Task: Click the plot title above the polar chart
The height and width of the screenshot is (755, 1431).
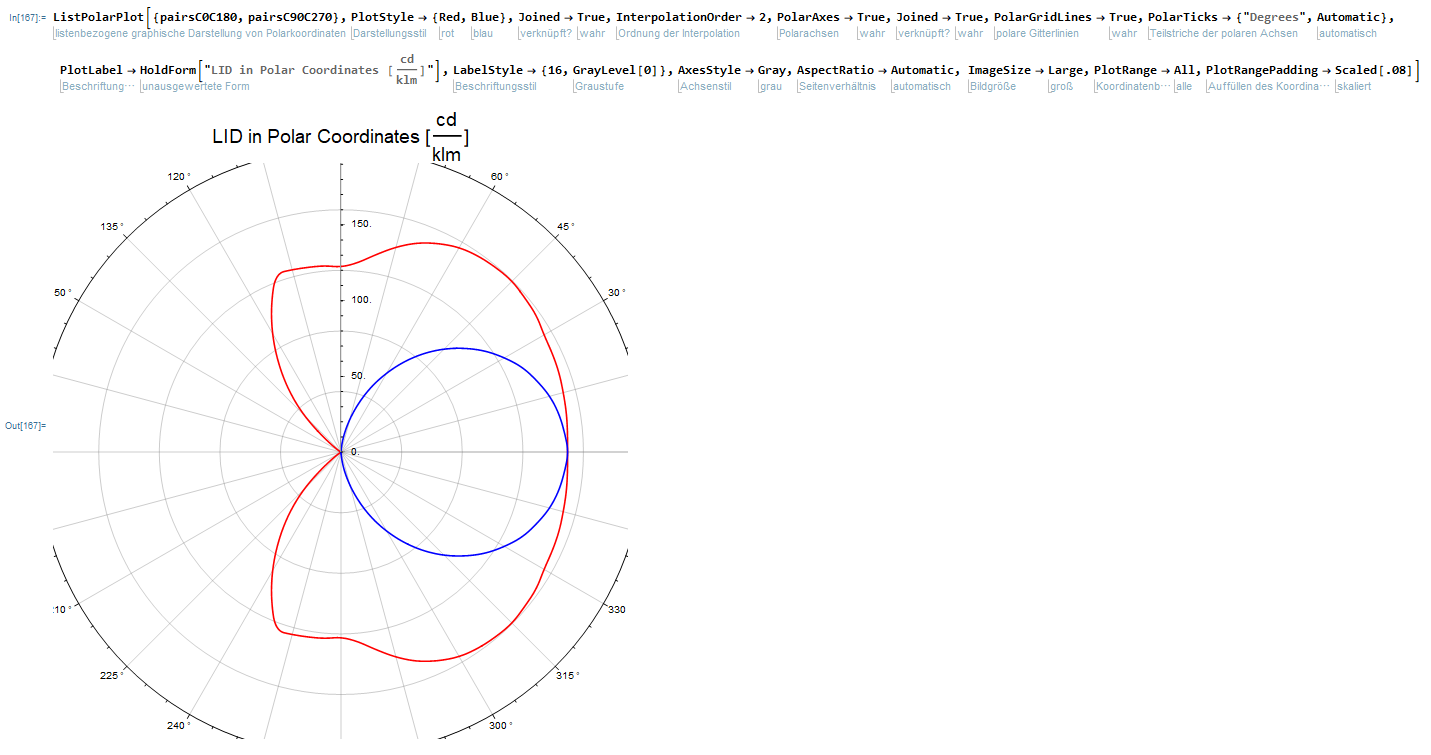Action: pyautogui.click(x=341, y=137)
